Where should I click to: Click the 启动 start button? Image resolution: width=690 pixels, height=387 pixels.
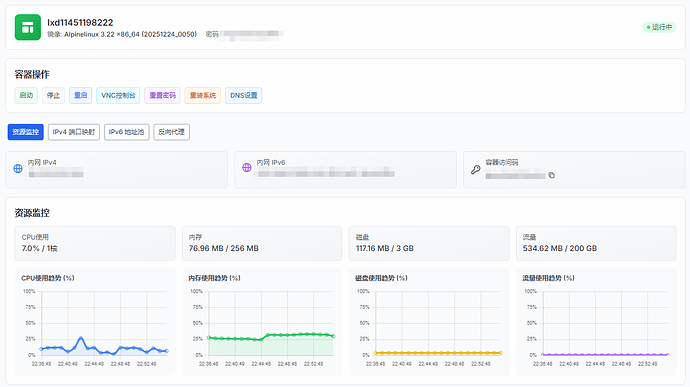(x=26, y=96)
